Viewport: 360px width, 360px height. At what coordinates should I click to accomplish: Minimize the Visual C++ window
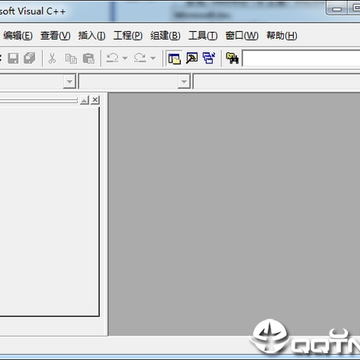pyautogui.click(x=337, y=9)
